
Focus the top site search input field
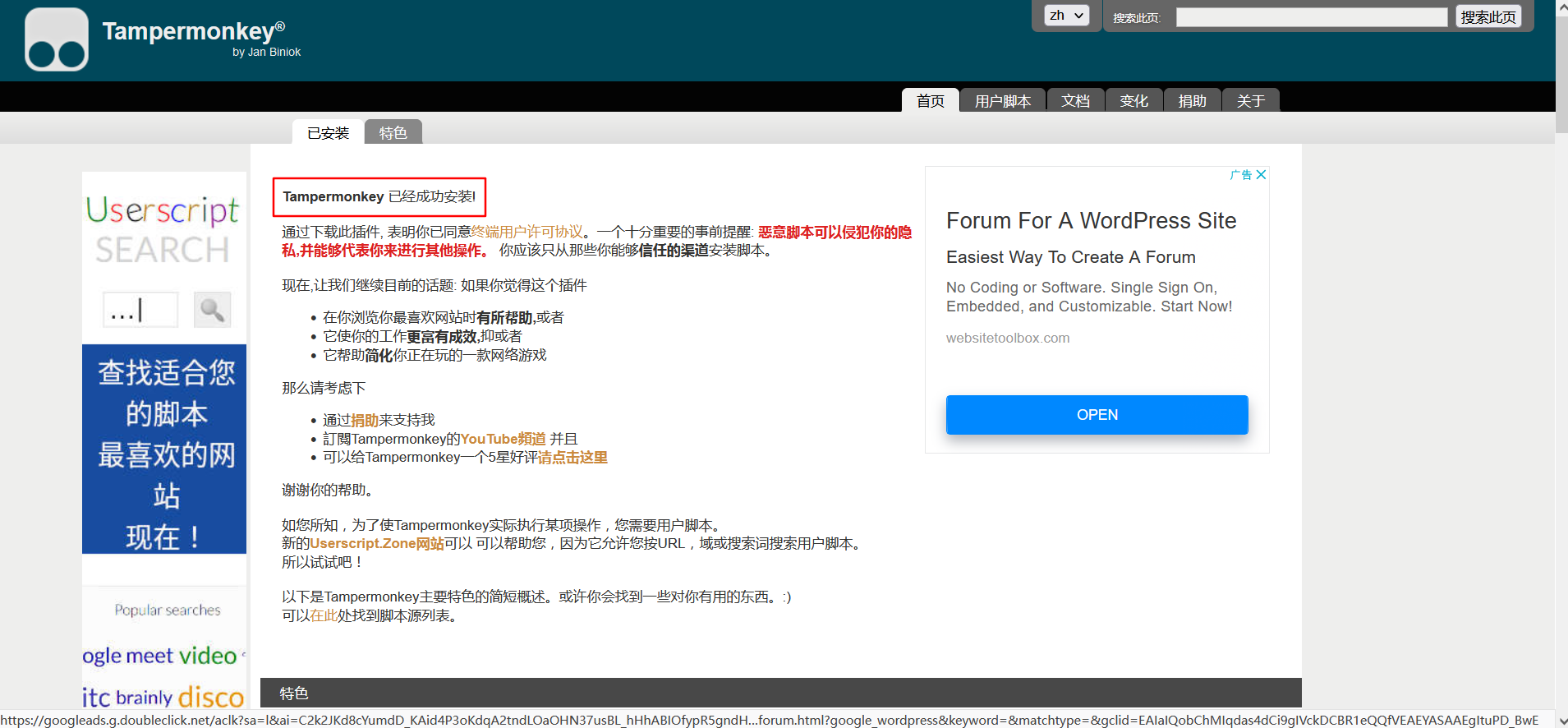coord(1312,17)
